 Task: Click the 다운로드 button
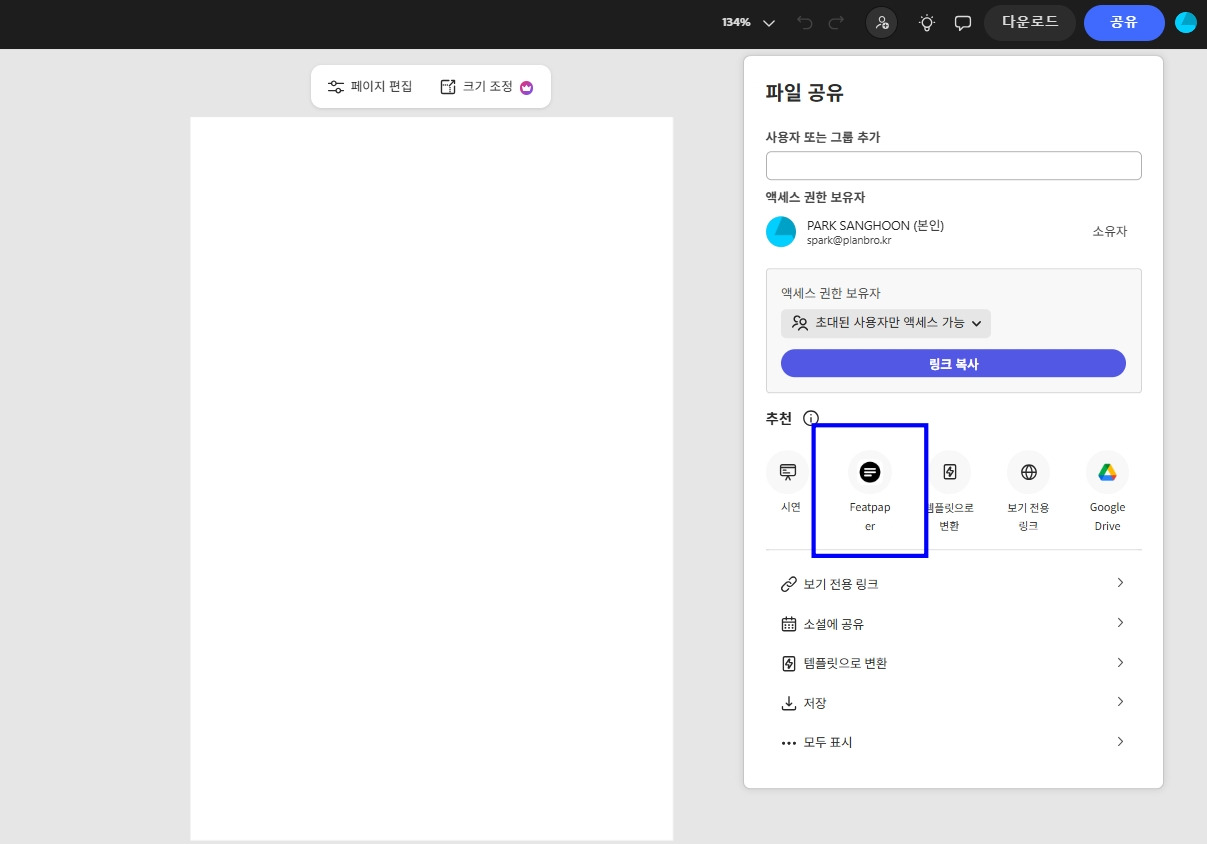[1029, 21]
